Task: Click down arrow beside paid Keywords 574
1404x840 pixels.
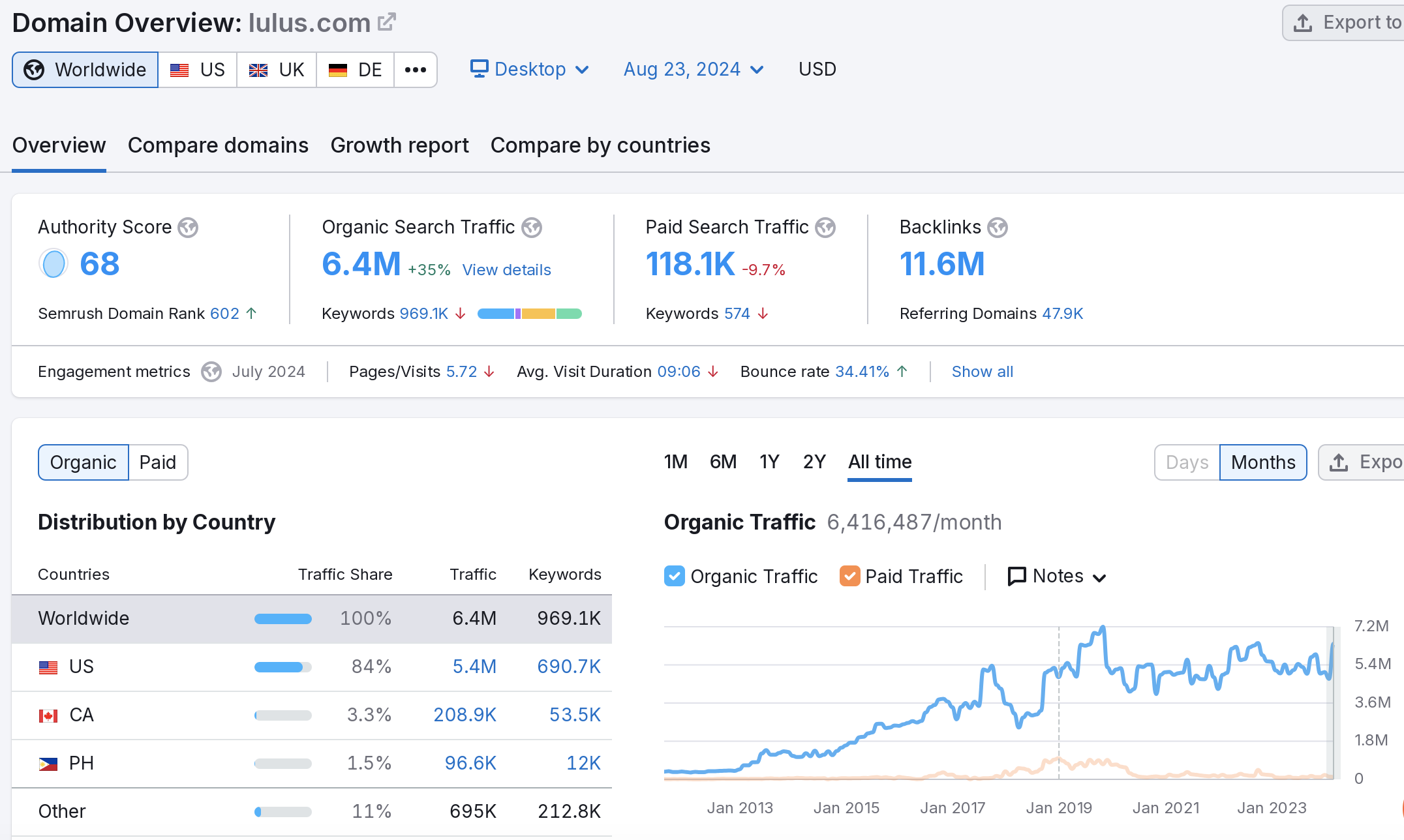Action: point(763,314)
